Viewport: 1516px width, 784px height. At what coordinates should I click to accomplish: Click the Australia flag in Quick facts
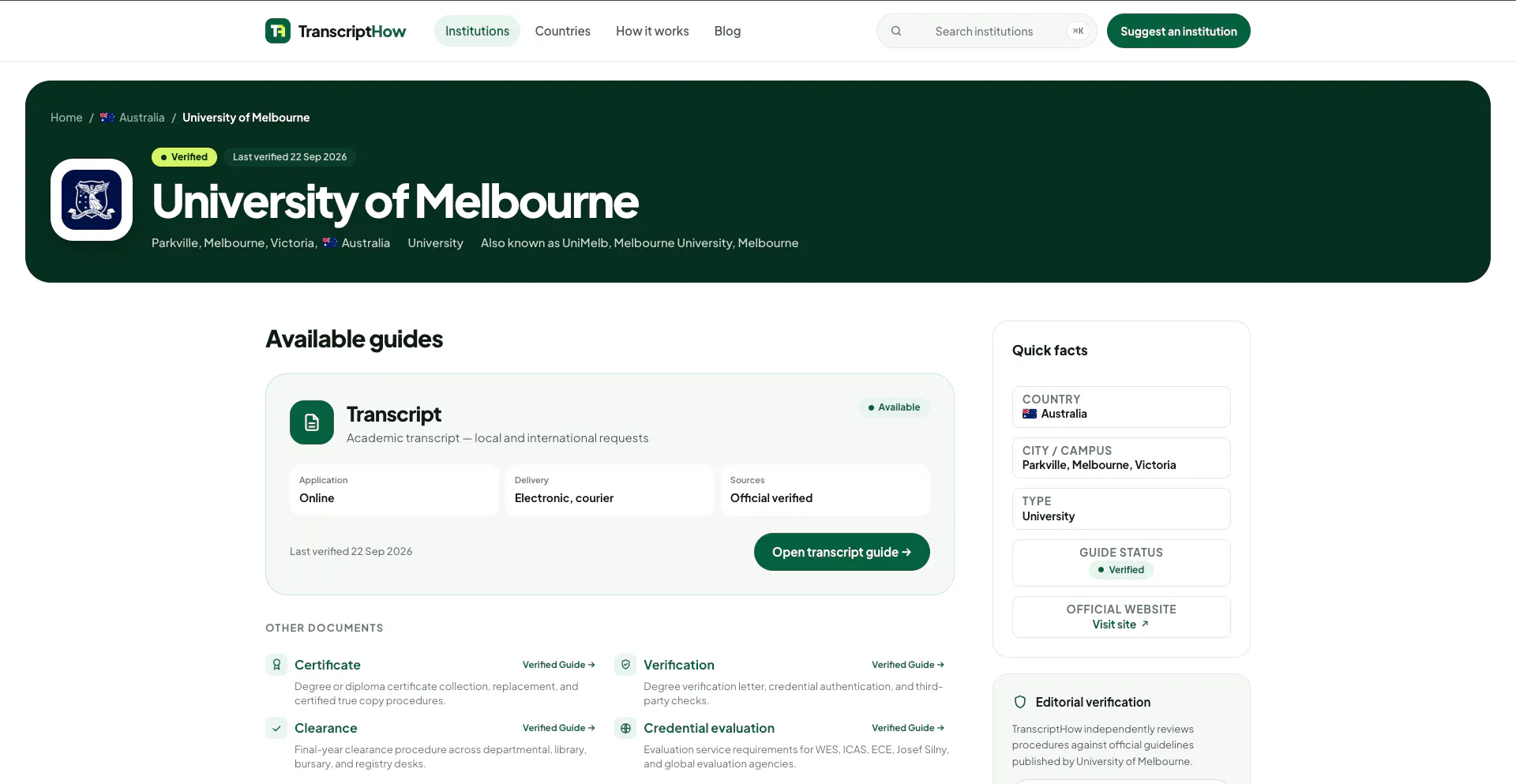click(x=1030, y=414)
